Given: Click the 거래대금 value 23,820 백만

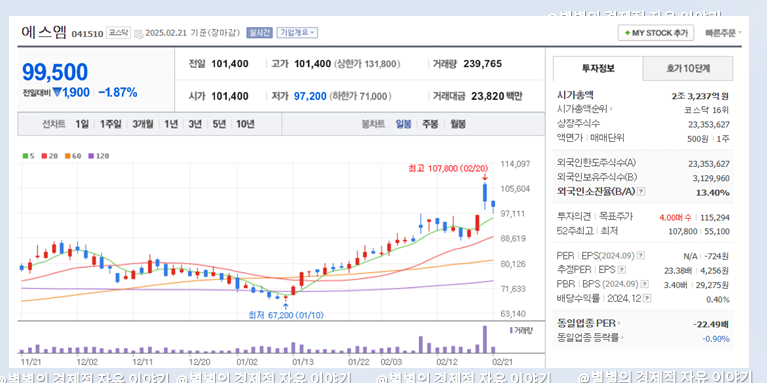Looking at the screenshot, I should click(496, 96).
